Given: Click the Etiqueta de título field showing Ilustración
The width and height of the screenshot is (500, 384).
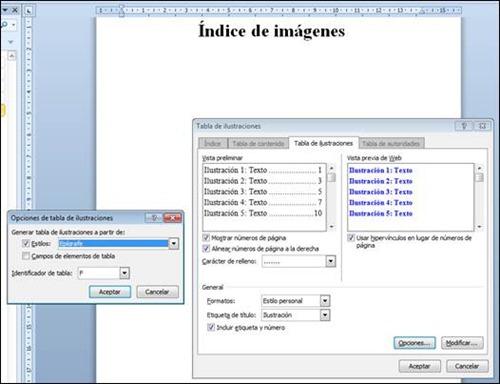Looking at the screenshot, I should tap(291, 315).
